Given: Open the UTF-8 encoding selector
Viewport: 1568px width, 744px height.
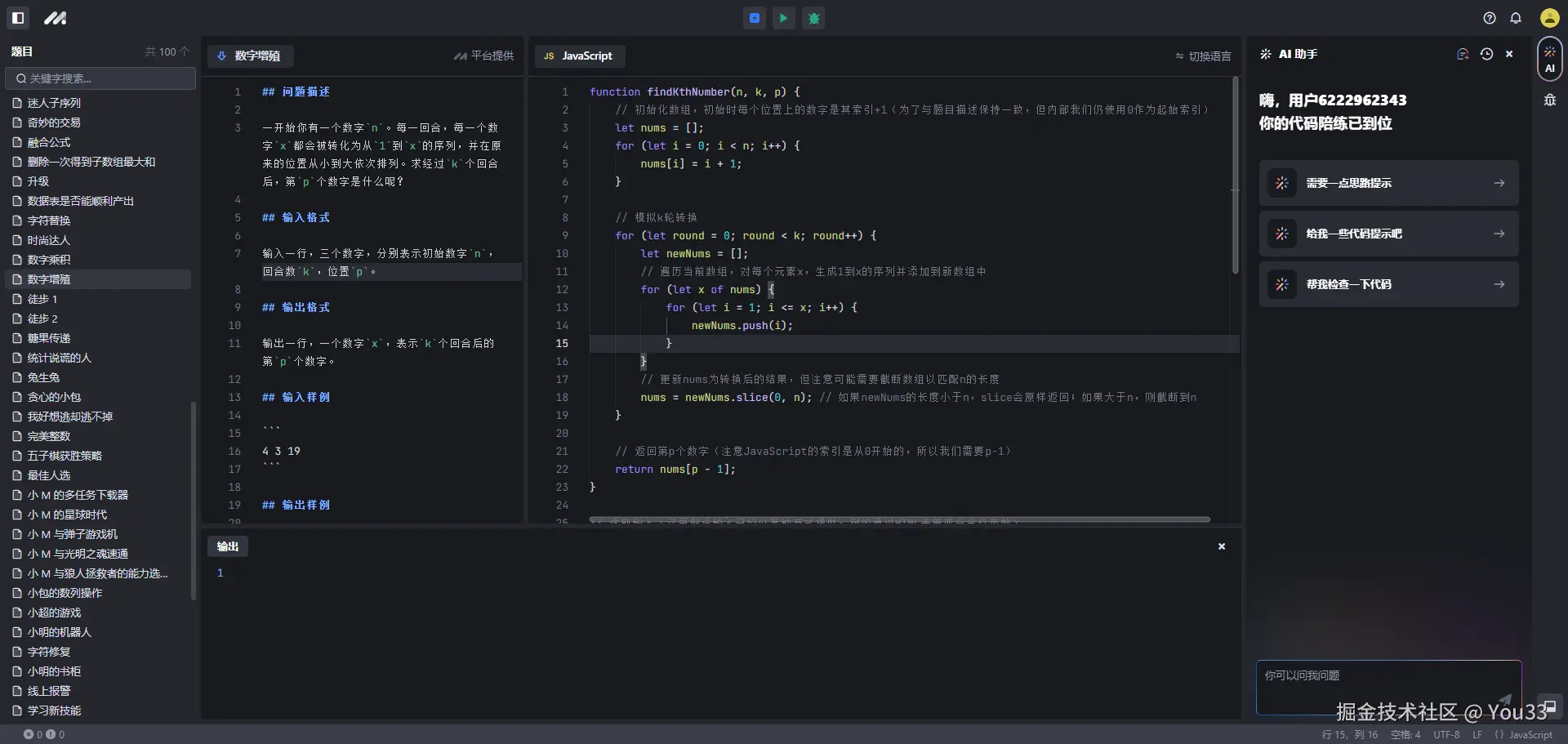Looking at the screenshot, I should pos(1445,735).
